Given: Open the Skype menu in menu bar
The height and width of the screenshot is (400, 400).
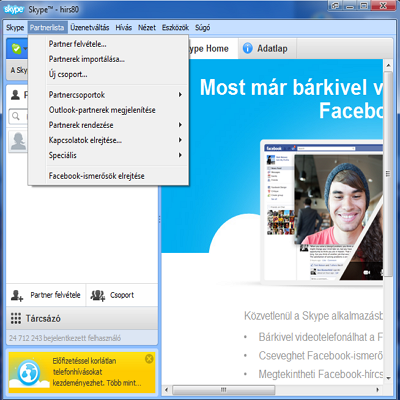Looking at the screenshot, I should [15, 28].
